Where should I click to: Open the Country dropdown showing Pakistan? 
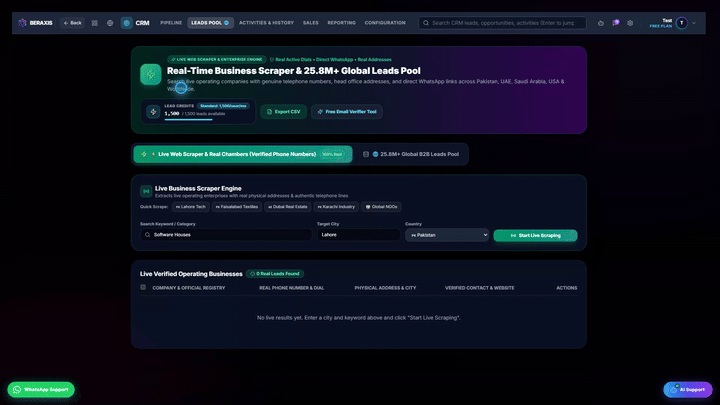(447, 235)
